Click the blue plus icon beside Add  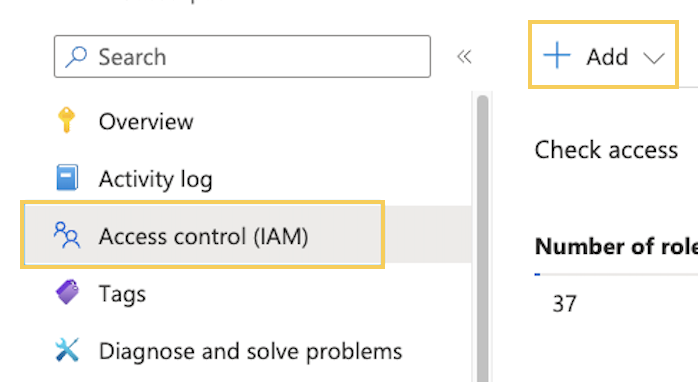click(x=556, y=56)
